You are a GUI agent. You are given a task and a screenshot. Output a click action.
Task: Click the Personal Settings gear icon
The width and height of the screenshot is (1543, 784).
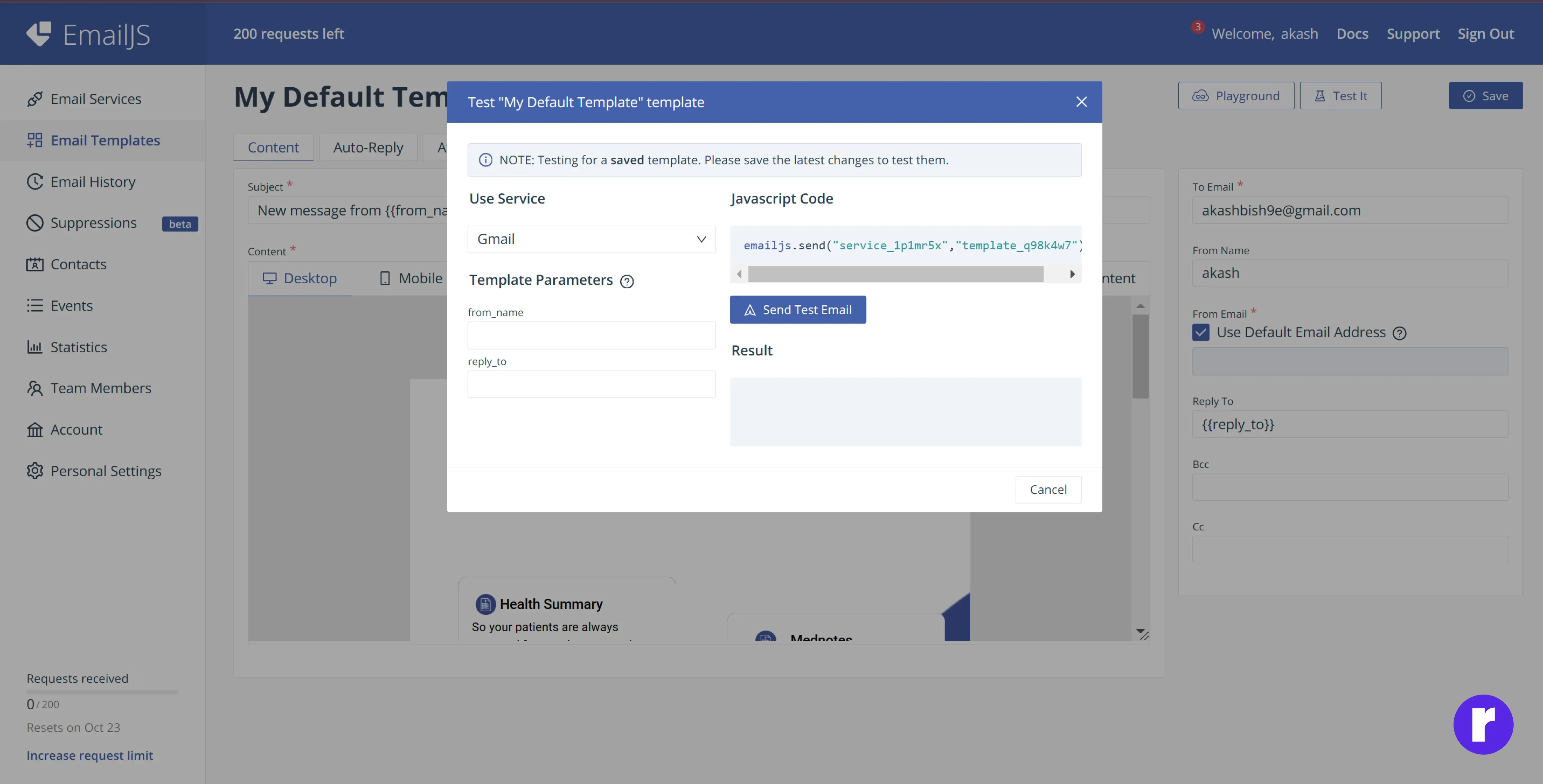[x=35, y=471]
